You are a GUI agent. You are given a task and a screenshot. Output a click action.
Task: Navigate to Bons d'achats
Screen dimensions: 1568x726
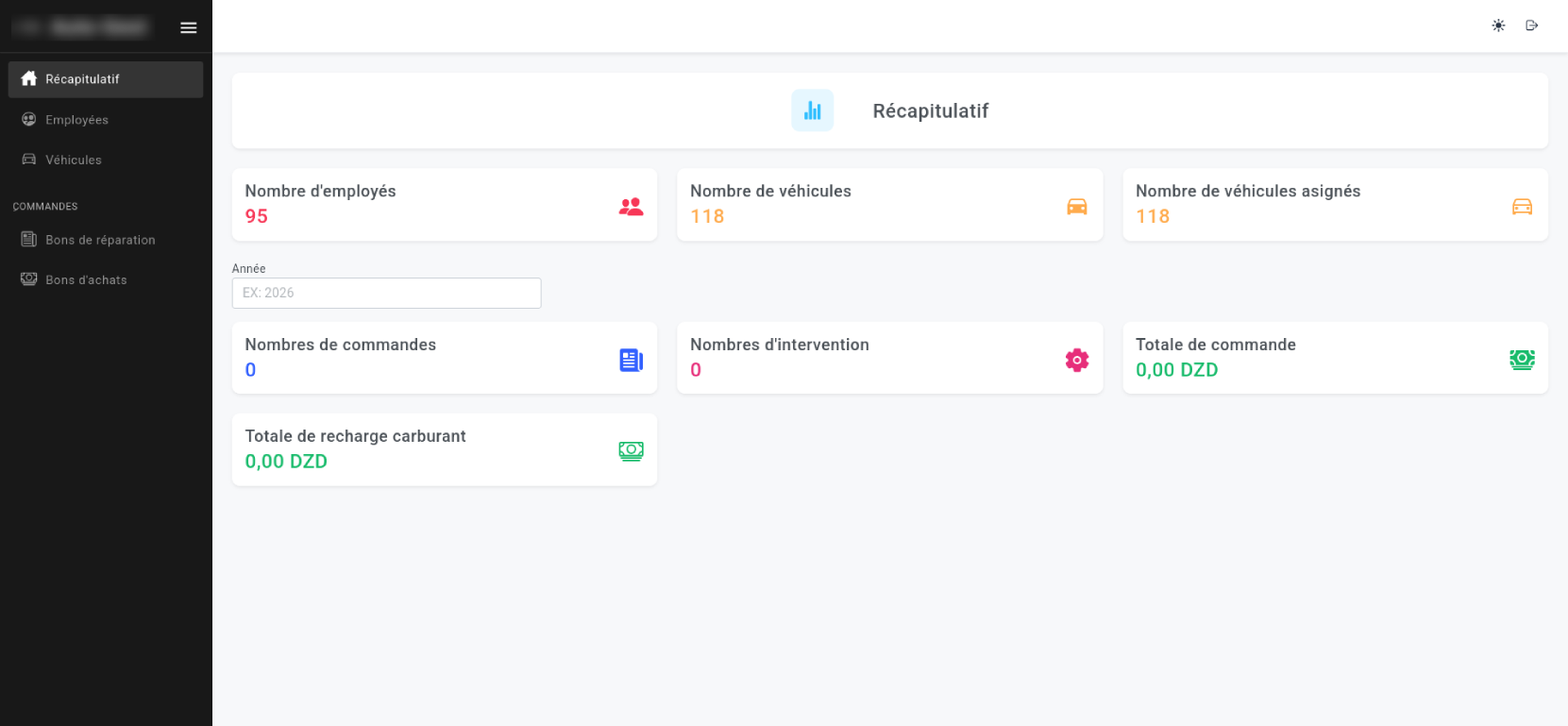86,279
